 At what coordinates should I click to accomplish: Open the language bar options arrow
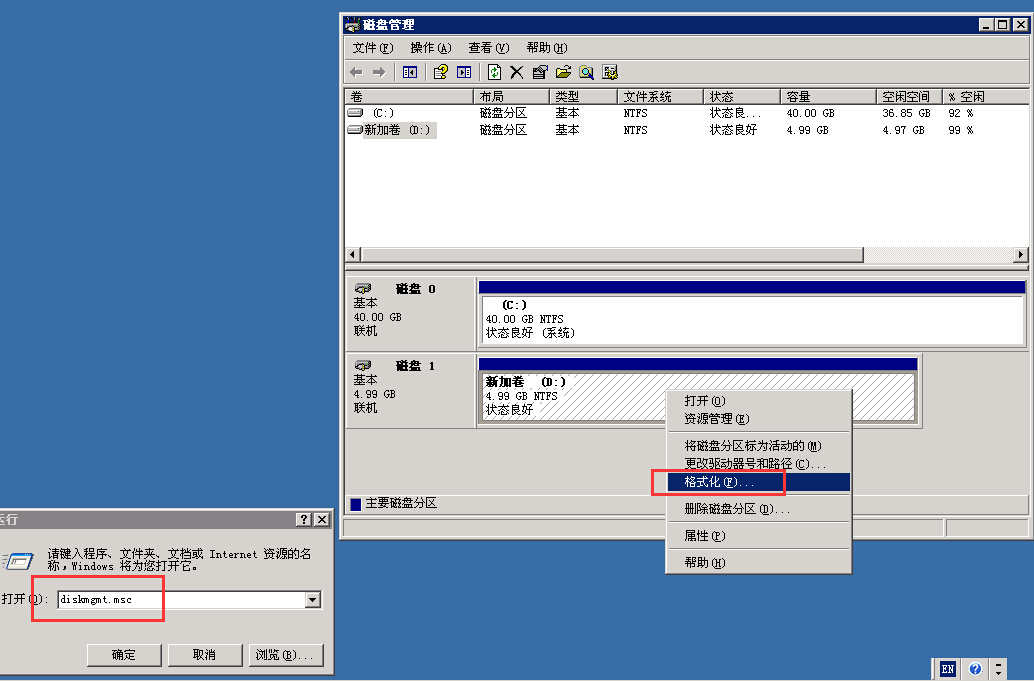1000,669
